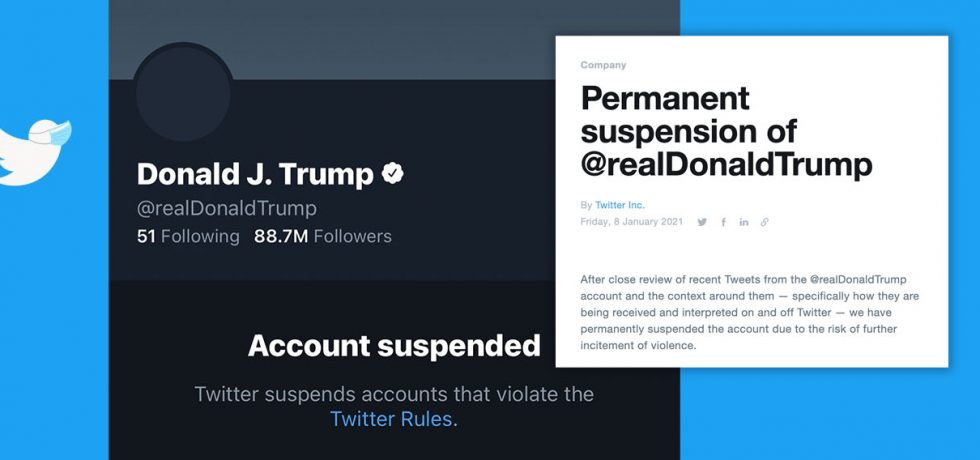Click the Donald J. Trump profile name
This screenshot has width=980, height=460.
tap(254, 174)
